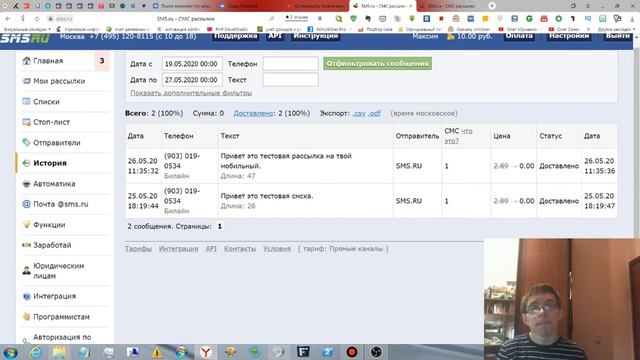
Task: Open the Настройки header button
Action: pyautogui.click(x=569, y=36)
